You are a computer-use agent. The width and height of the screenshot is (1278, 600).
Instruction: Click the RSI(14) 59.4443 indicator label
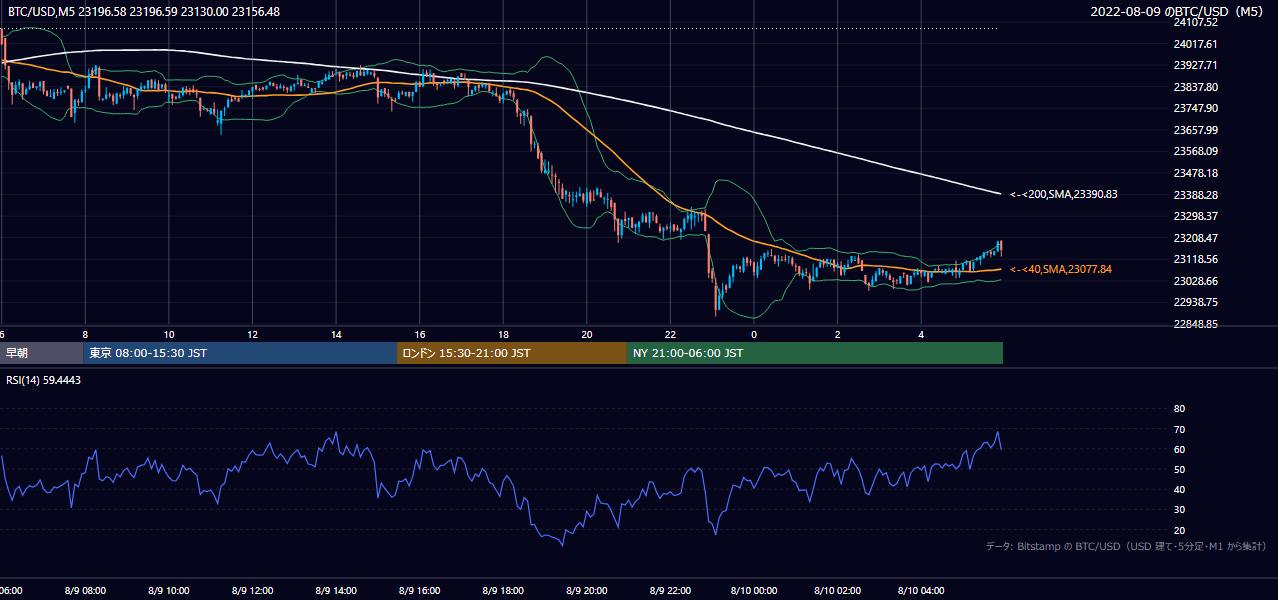[43, 380]
